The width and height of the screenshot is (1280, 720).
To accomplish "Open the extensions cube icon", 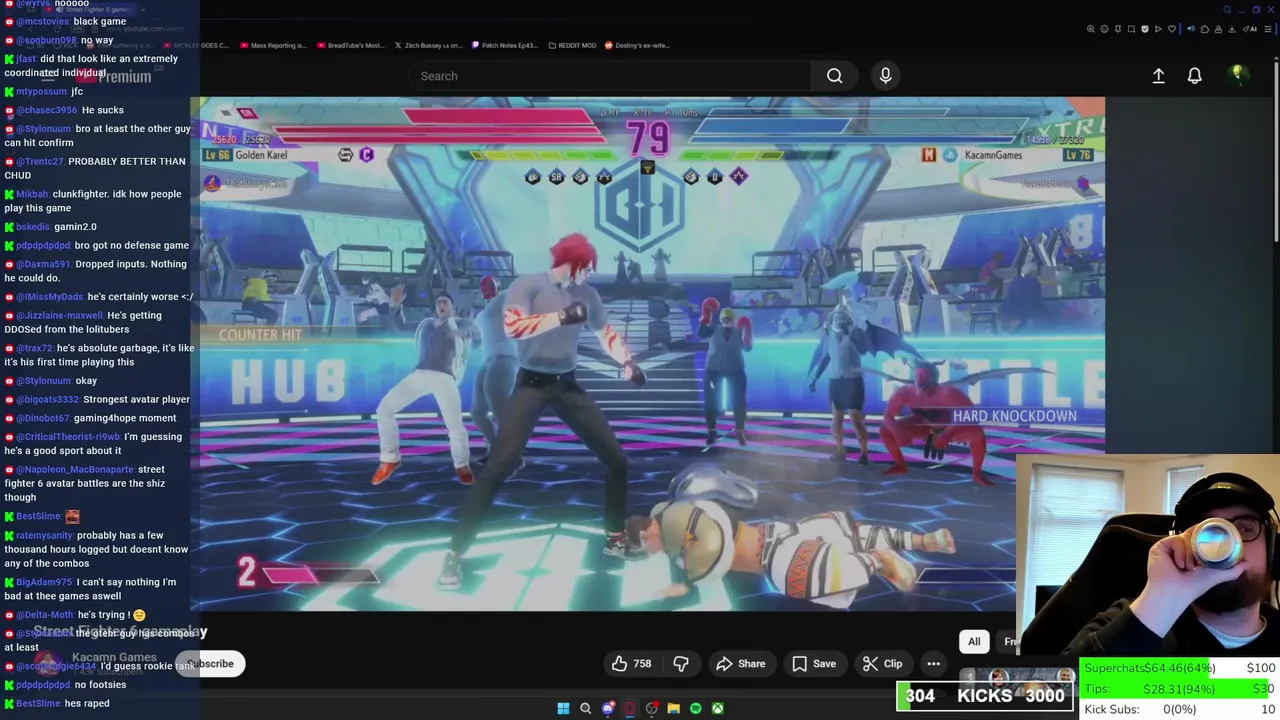I will coord(1205,29).
